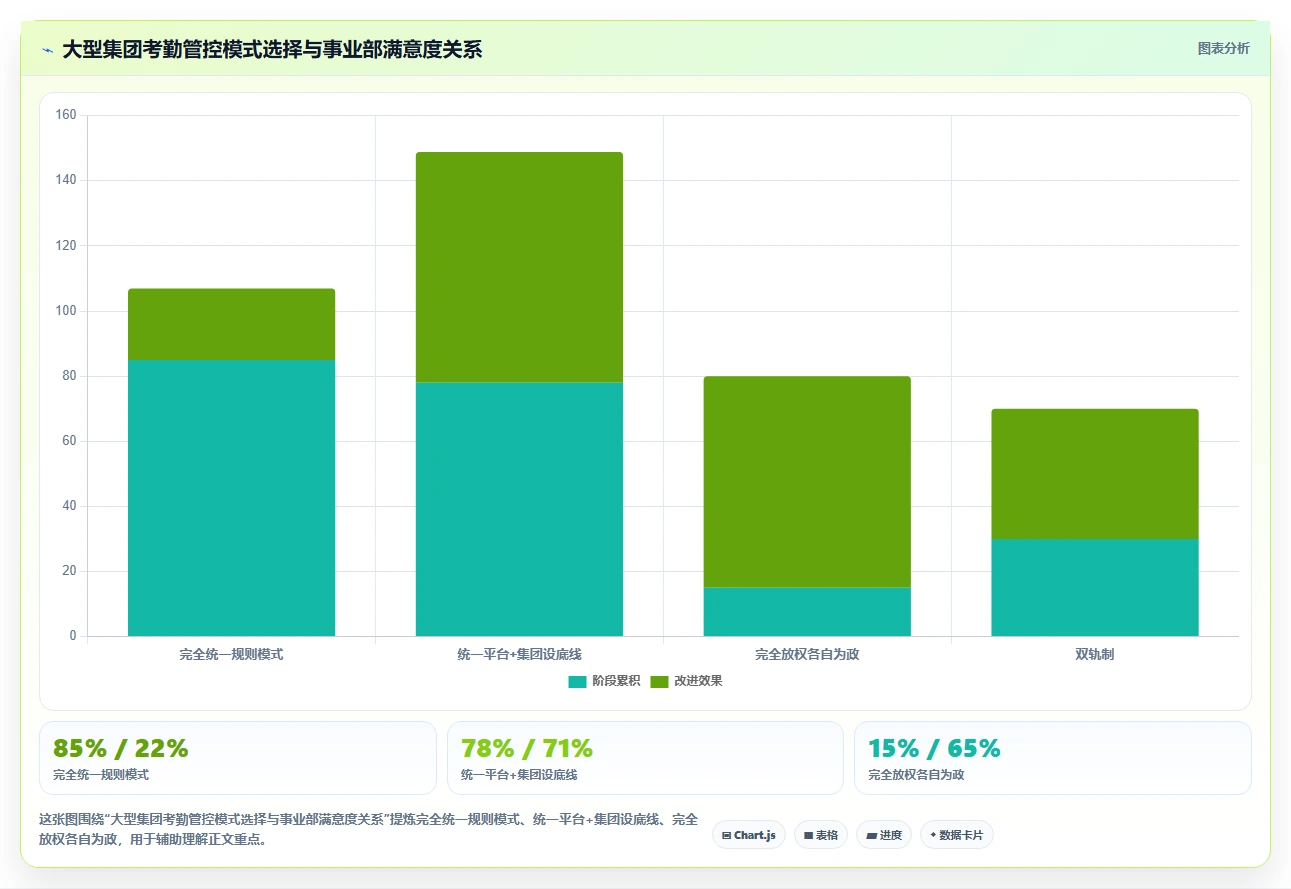Open the 85% / 22% data card

[x=238, y=758]
